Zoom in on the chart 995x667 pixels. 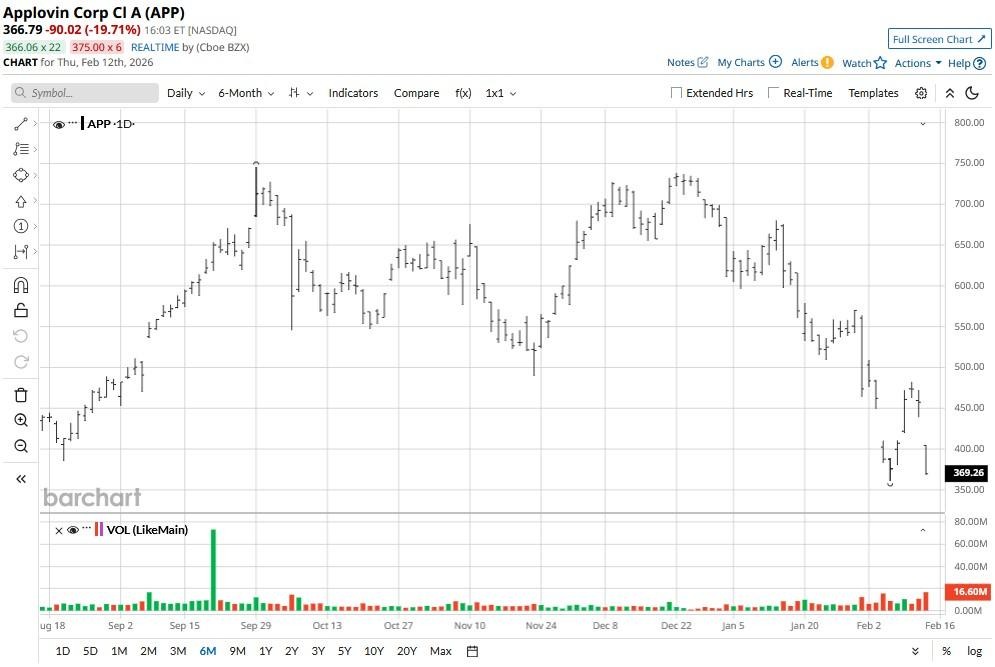[x=20, y=420]
